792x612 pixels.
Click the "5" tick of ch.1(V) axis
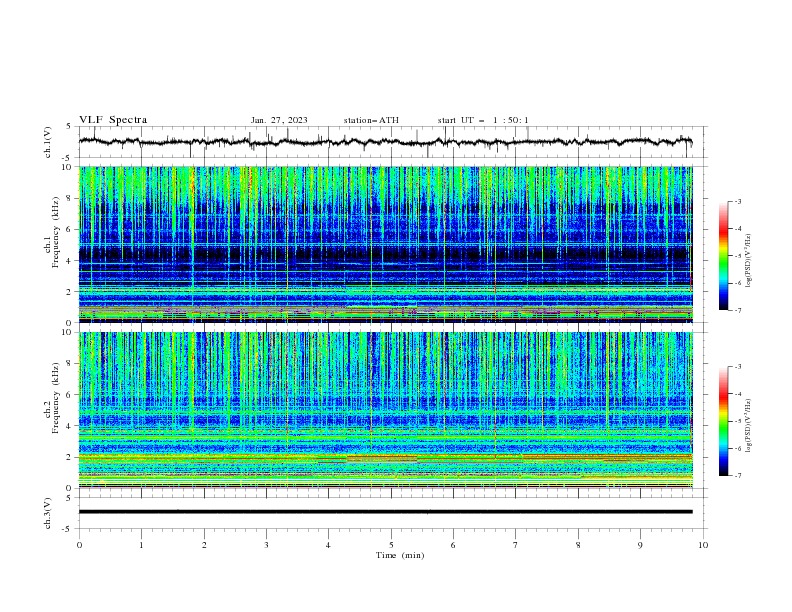[70, 127]
